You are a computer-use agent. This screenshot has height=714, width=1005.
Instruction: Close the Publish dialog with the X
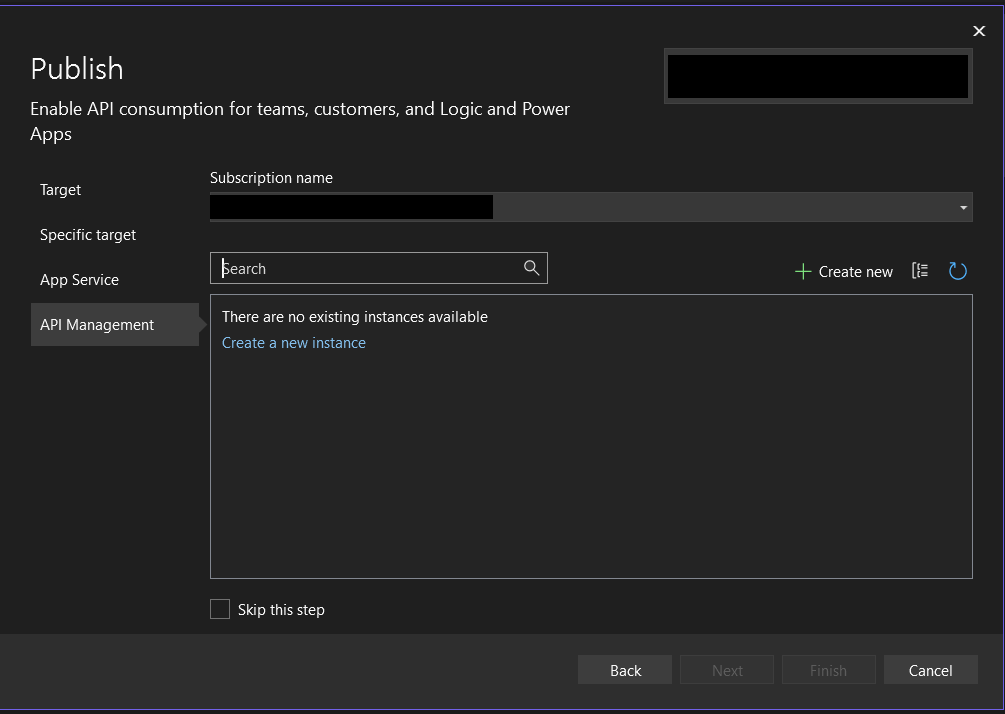click(x=979, y=31)
